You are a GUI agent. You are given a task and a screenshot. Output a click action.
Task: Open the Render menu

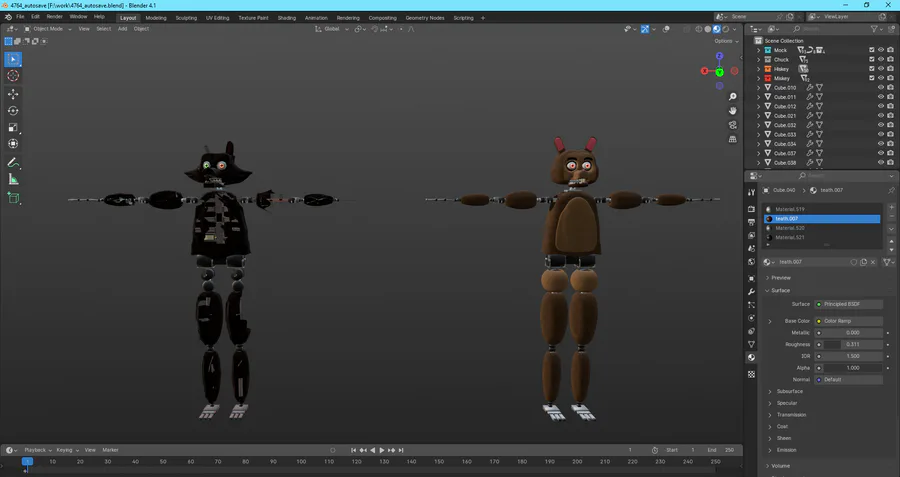click(55, 17)
